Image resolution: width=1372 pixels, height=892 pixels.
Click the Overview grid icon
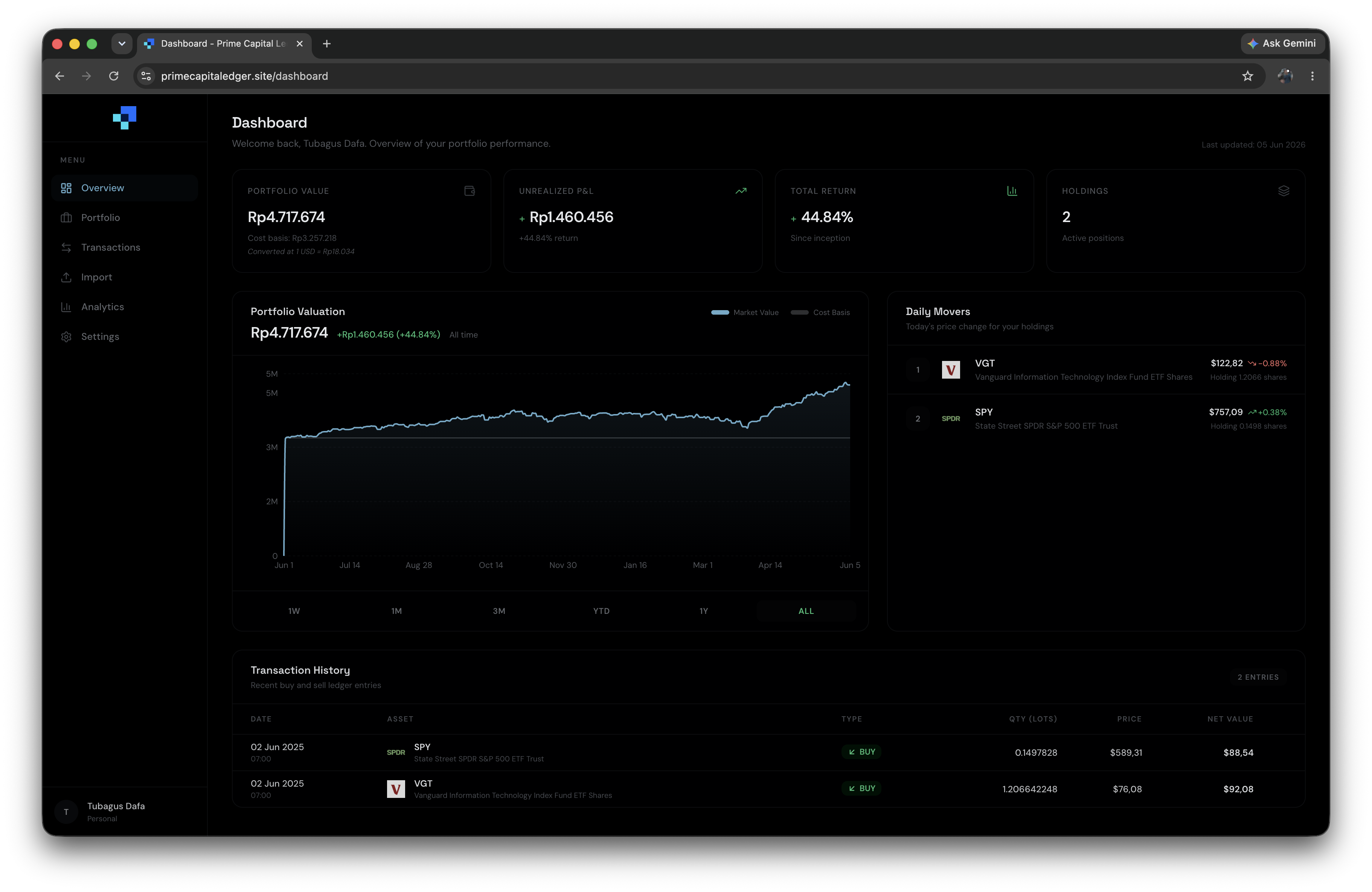pos(66,188)
